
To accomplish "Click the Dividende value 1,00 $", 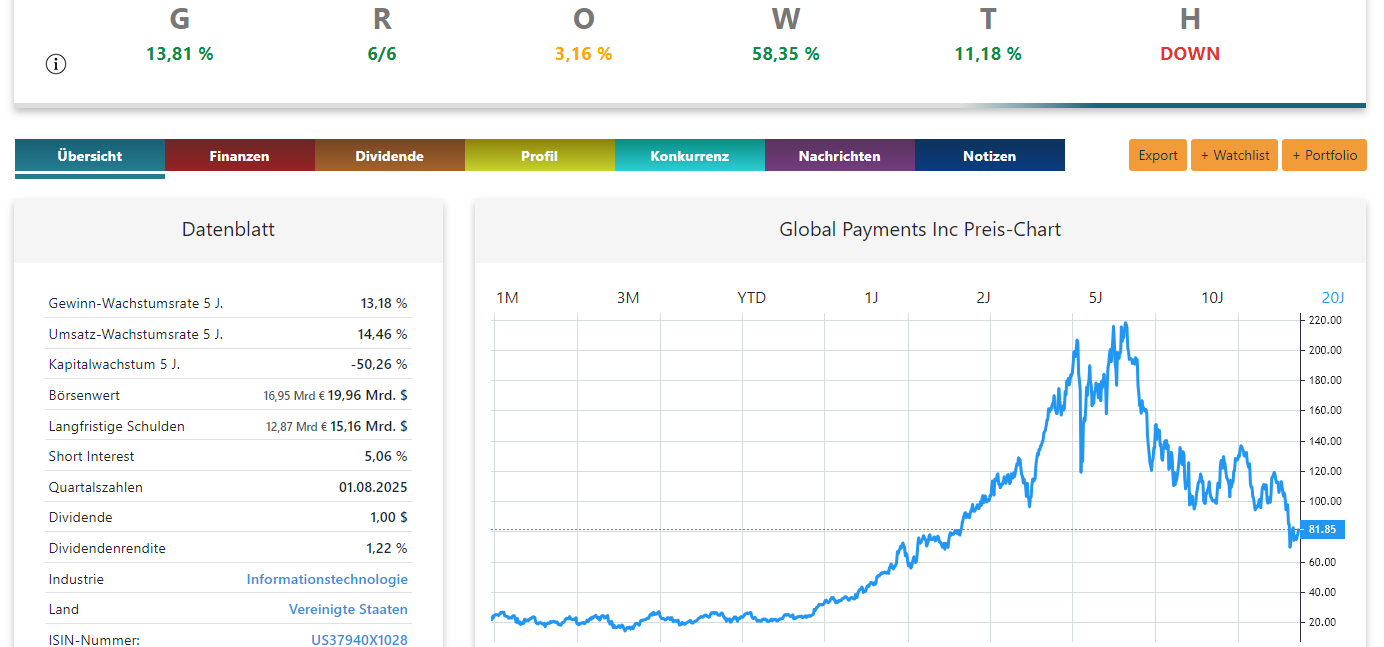I will pyautogui.click(x=389, y=517).
